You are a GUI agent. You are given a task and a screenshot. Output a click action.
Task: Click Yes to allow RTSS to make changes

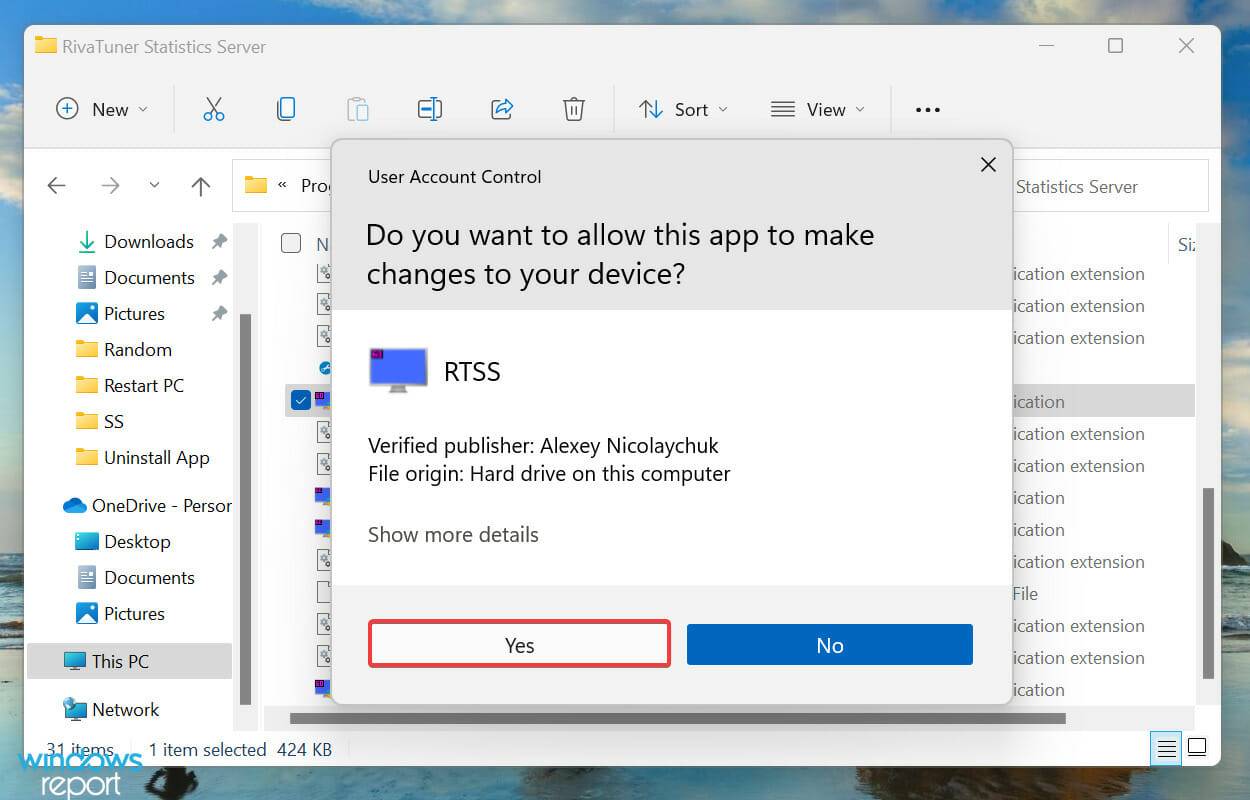coord(519,644)
